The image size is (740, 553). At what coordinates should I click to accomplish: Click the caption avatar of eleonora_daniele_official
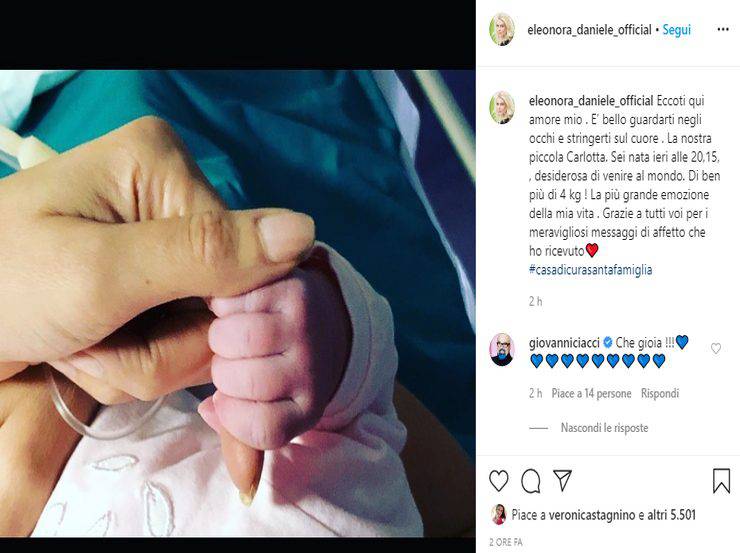pyautogui.click(x=502, y=108)
